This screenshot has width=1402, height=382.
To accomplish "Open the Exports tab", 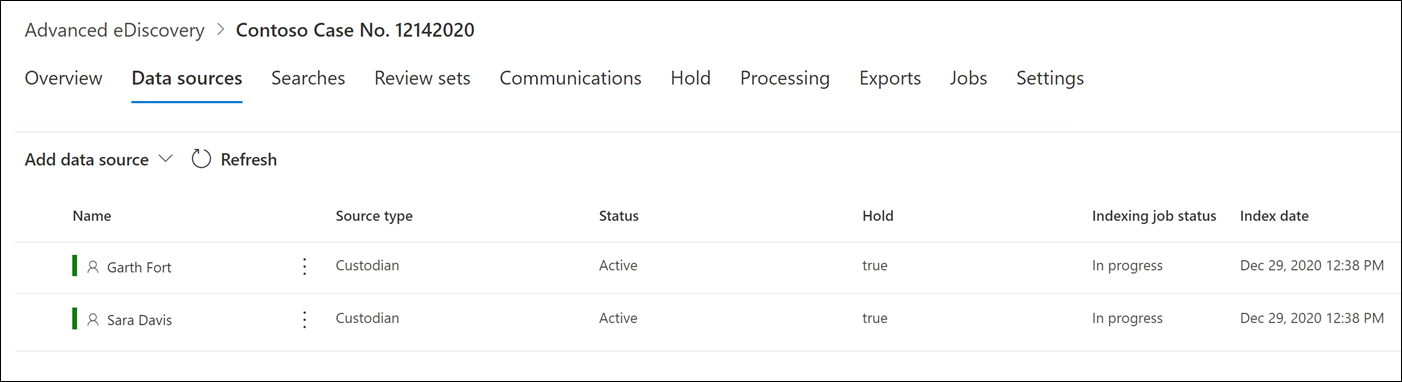I will pyautogui.click(x=890, y=78).
